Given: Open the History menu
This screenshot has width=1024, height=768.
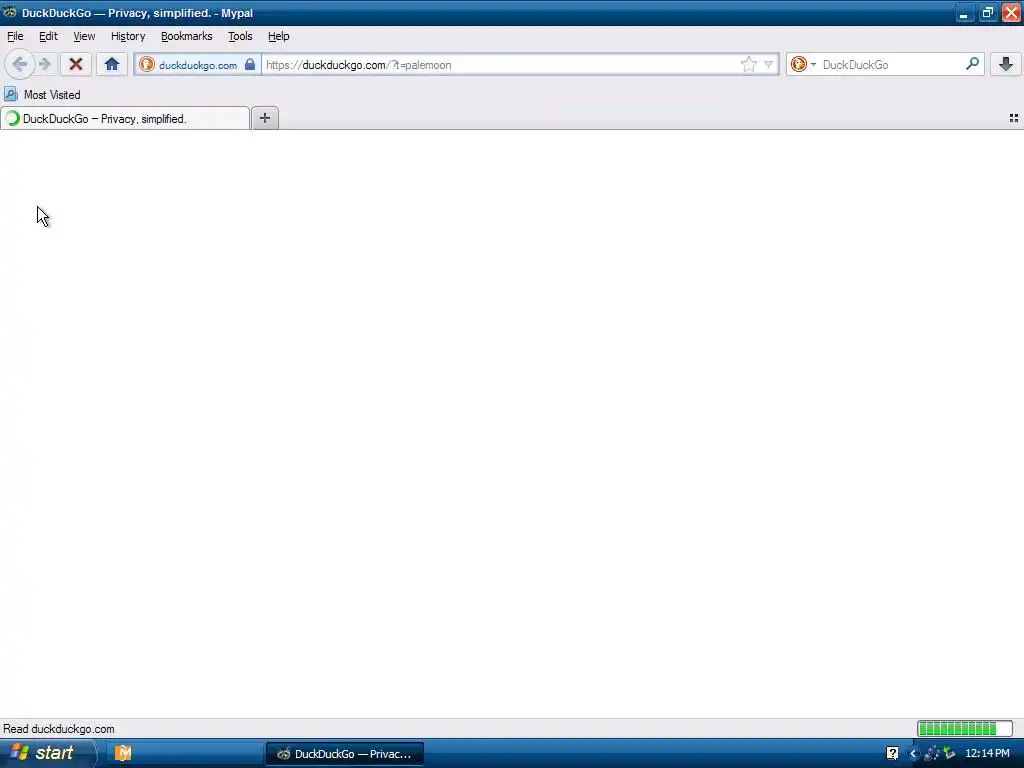Looking at the screenshot, I should [x=128, y=37].
